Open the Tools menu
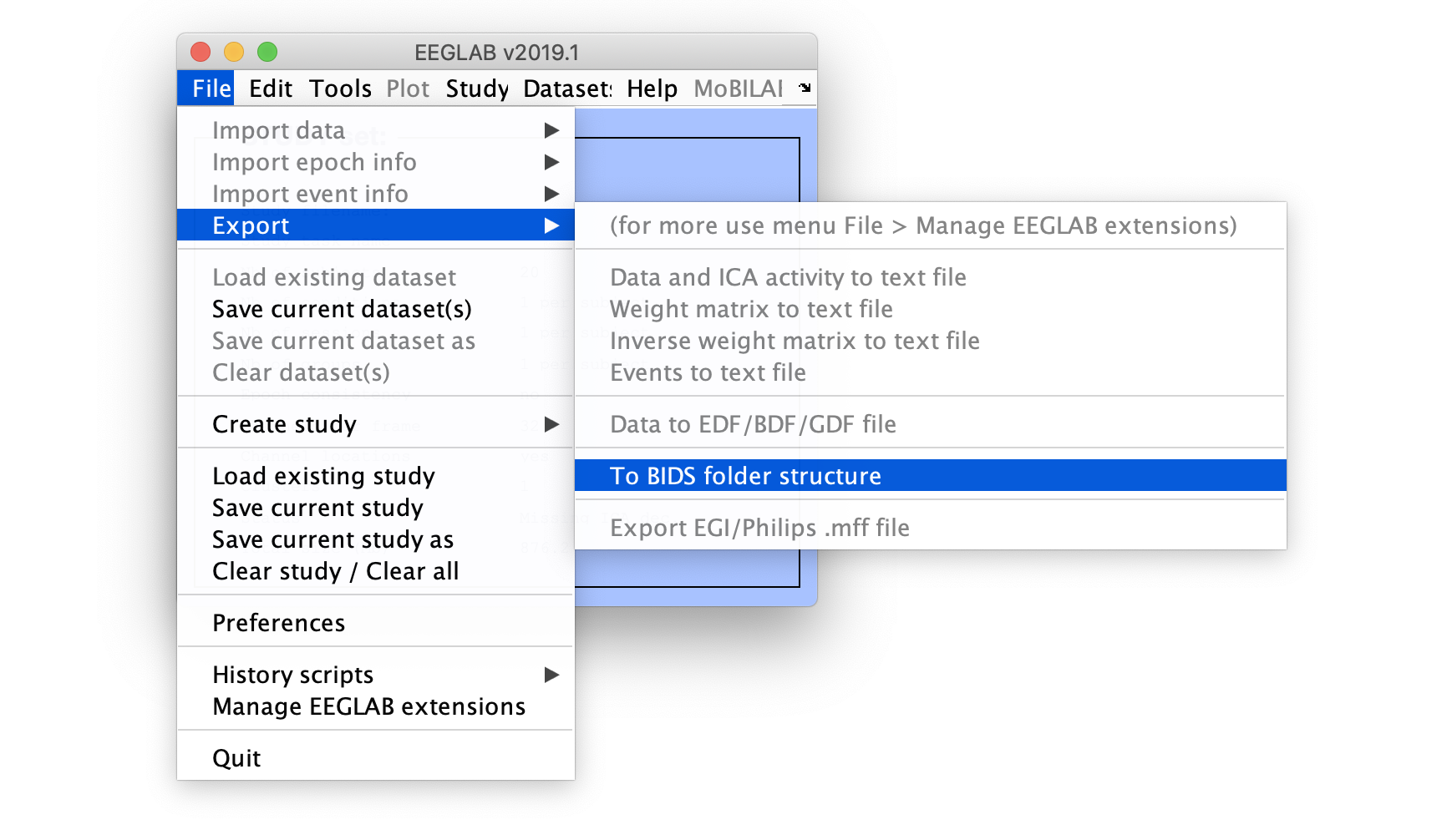 (340, 89)
